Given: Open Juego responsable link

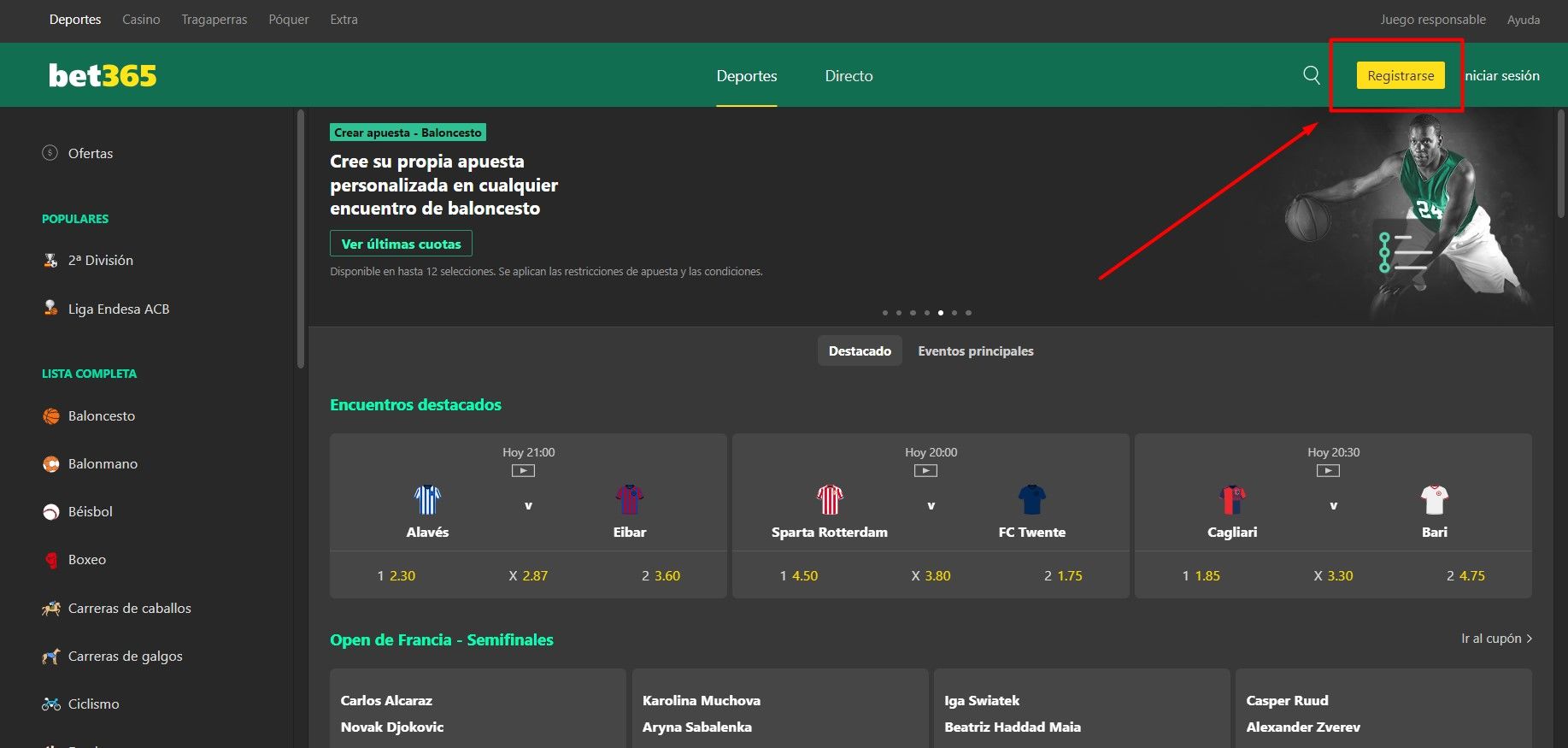Looking at the screenshot, I should (1433, 19).
